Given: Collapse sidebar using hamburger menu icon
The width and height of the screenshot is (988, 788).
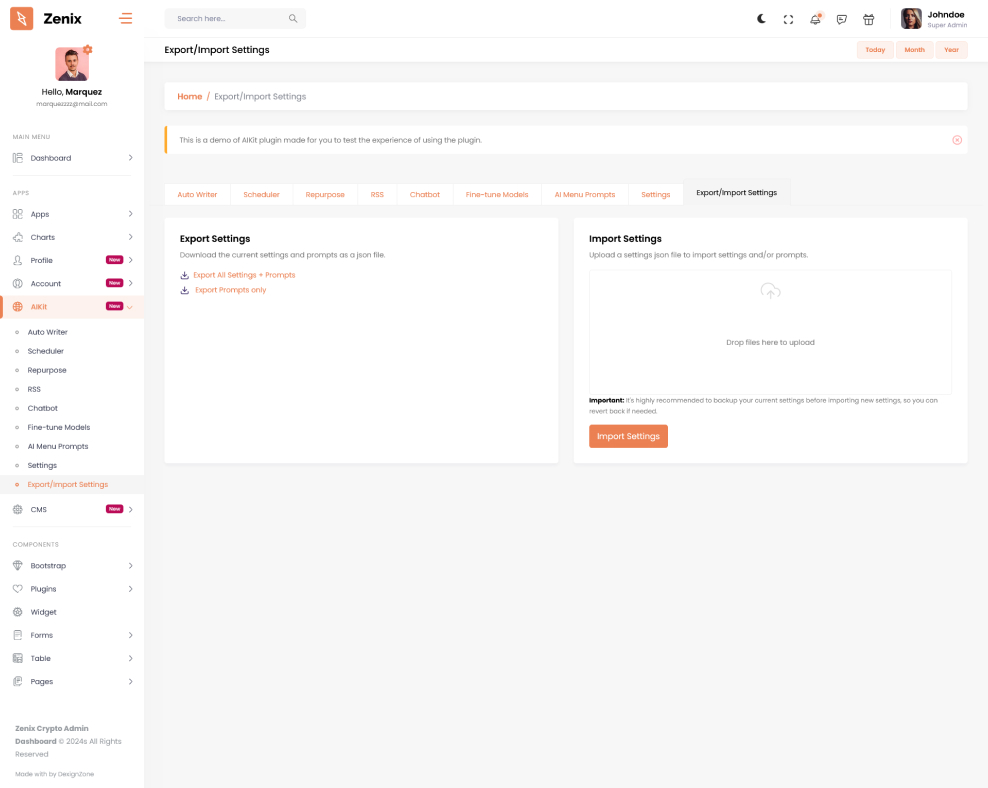Looking at the screenshot, I should click(x=125, y=18).
